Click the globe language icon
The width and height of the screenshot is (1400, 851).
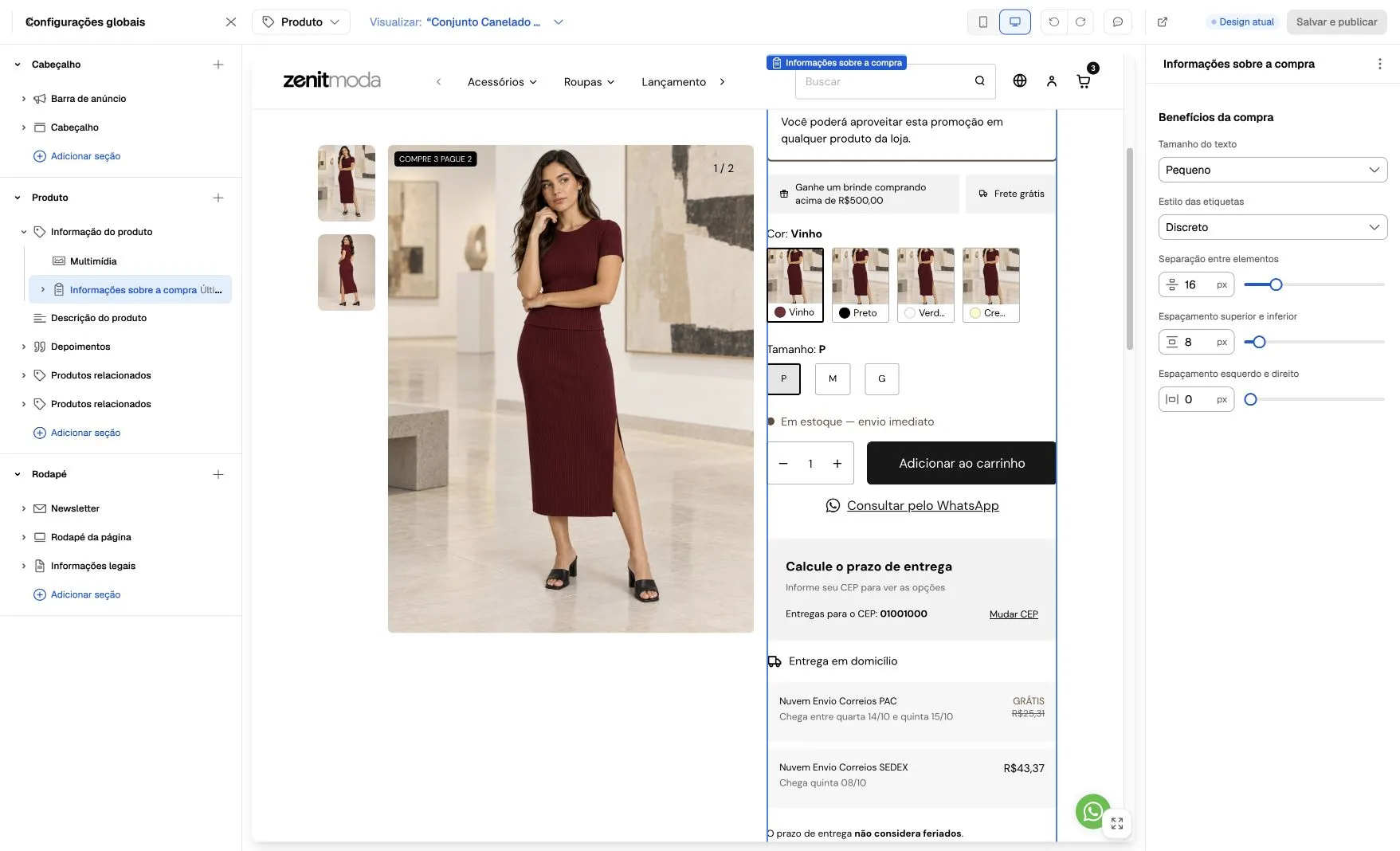pyautogui.click(x=1020, y=80)
